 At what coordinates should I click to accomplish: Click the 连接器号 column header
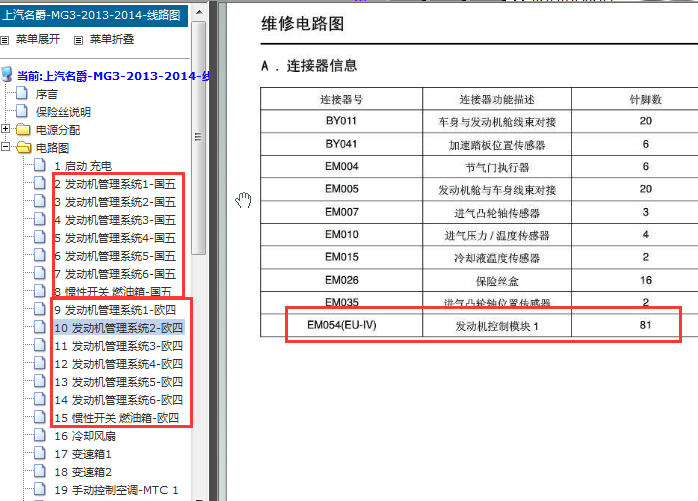pos(341,99)
